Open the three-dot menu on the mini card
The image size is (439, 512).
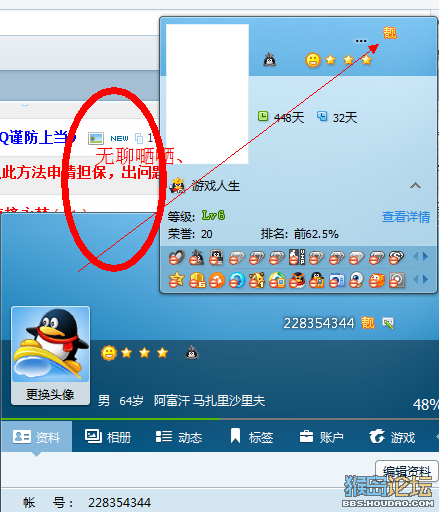click(361, 41)
